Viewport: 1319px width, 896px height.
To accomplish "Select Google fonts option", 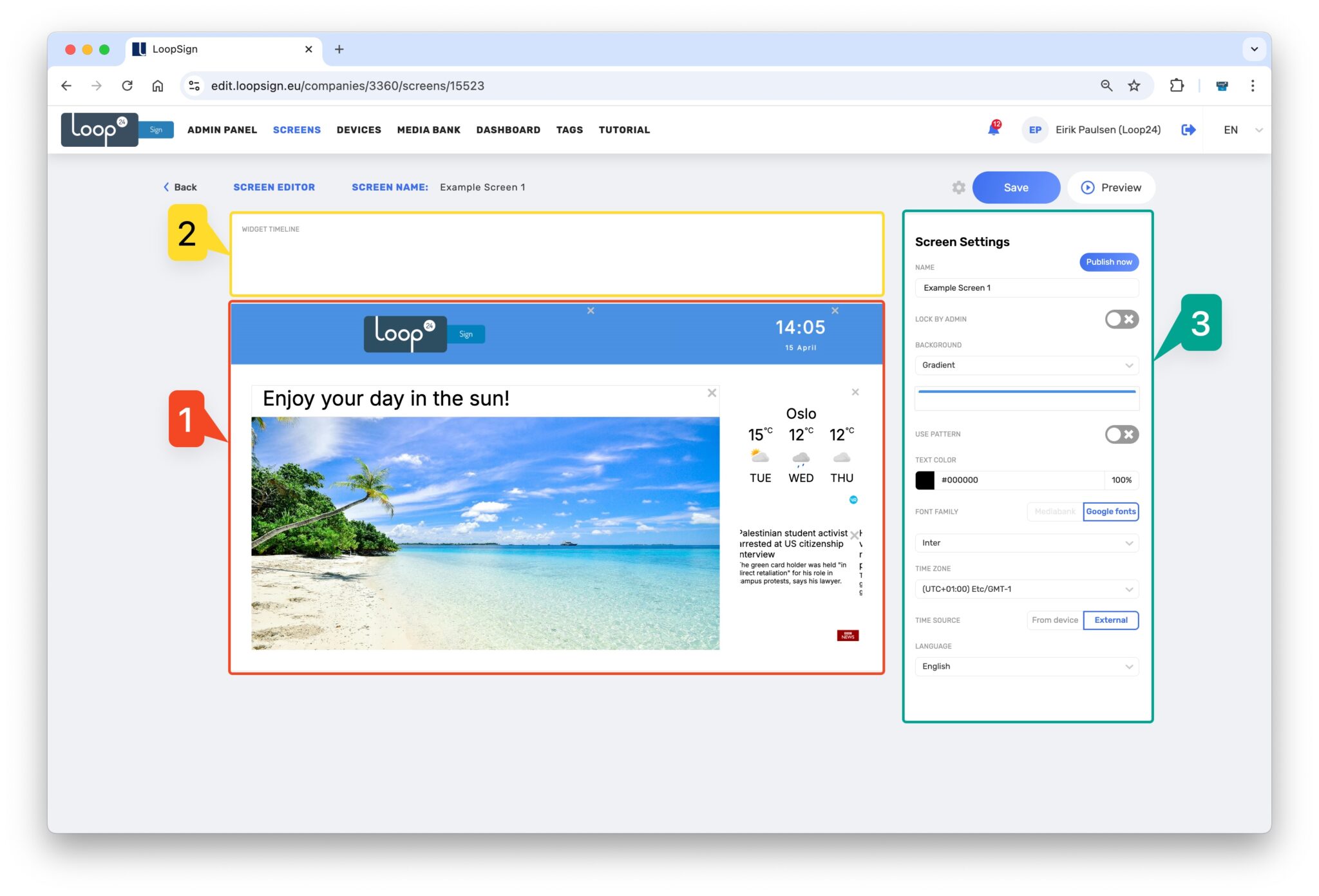I will pyautogui.click(x=1111, y=511).
